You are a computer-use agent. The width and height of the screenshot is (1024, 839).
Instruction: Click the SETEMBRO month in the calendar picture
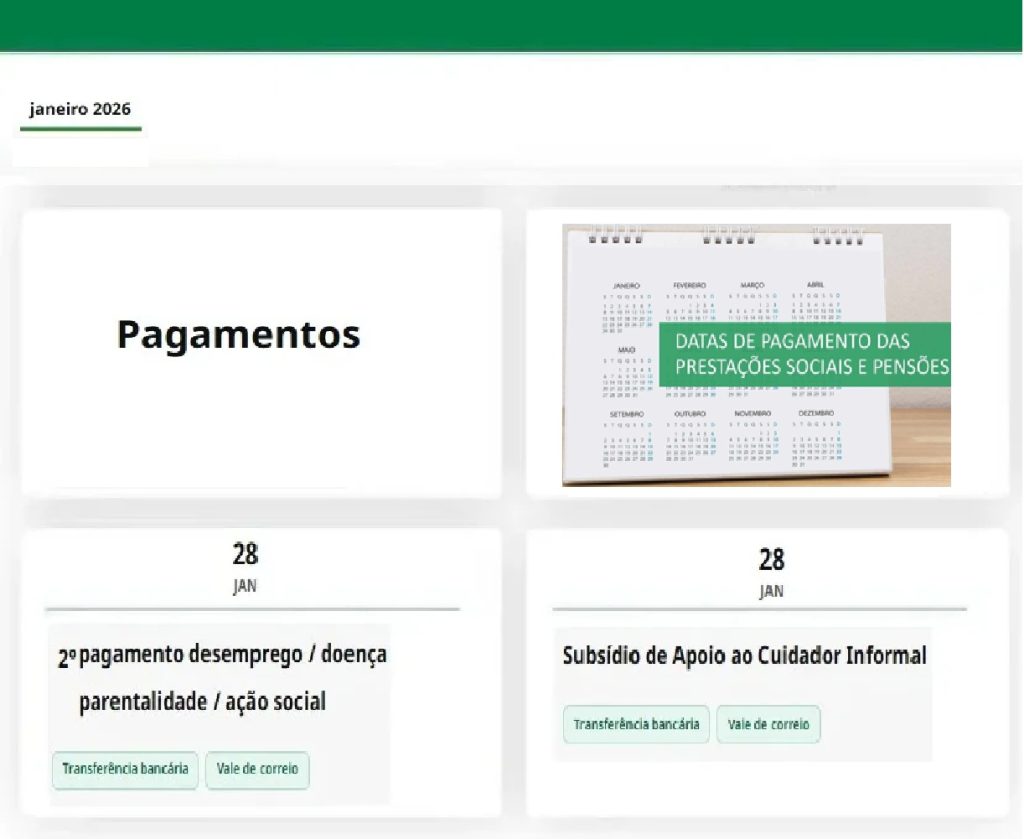pyautogui.click(x=626, y=414)
